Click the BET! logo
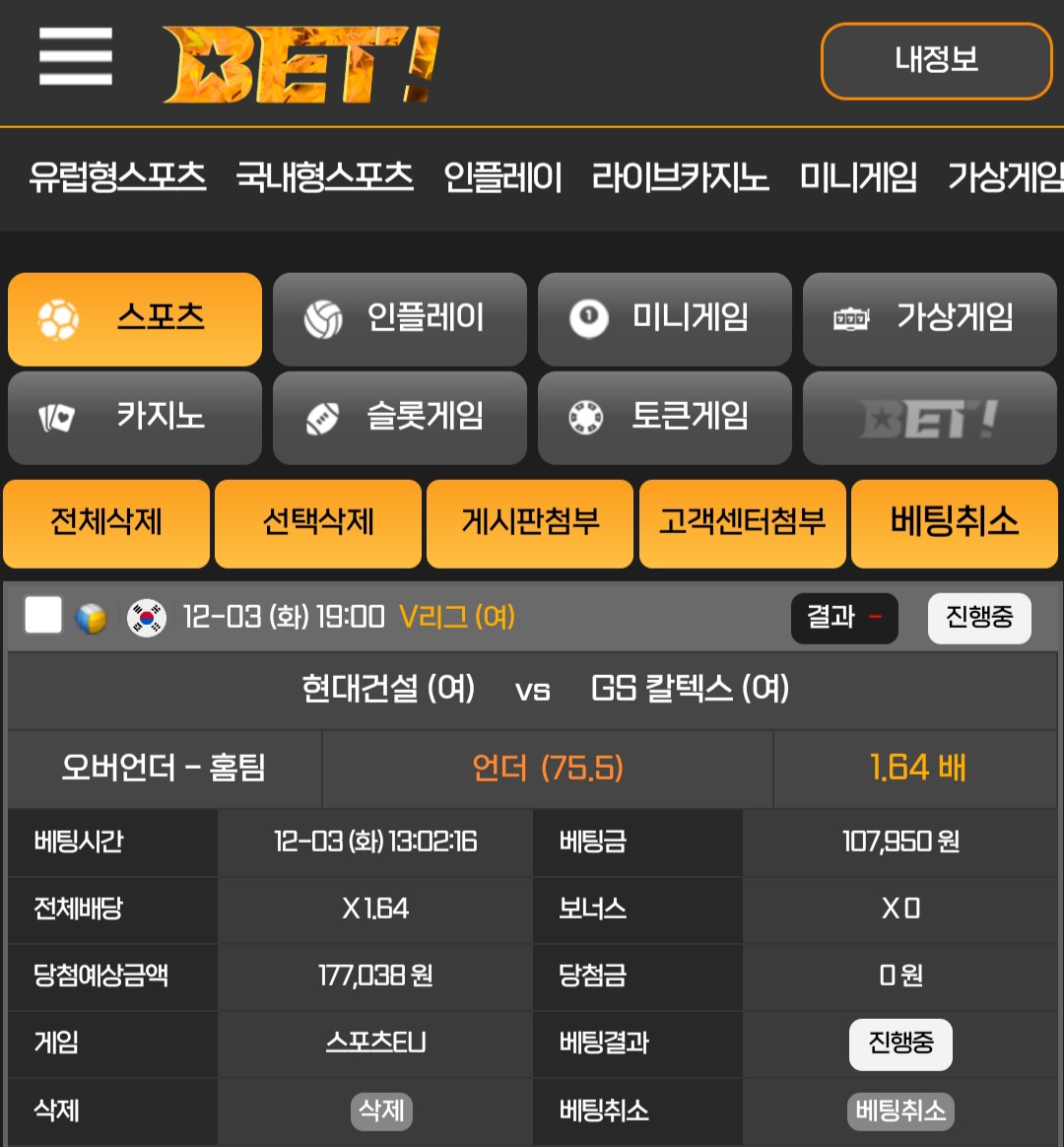 [x=301, y=64]
